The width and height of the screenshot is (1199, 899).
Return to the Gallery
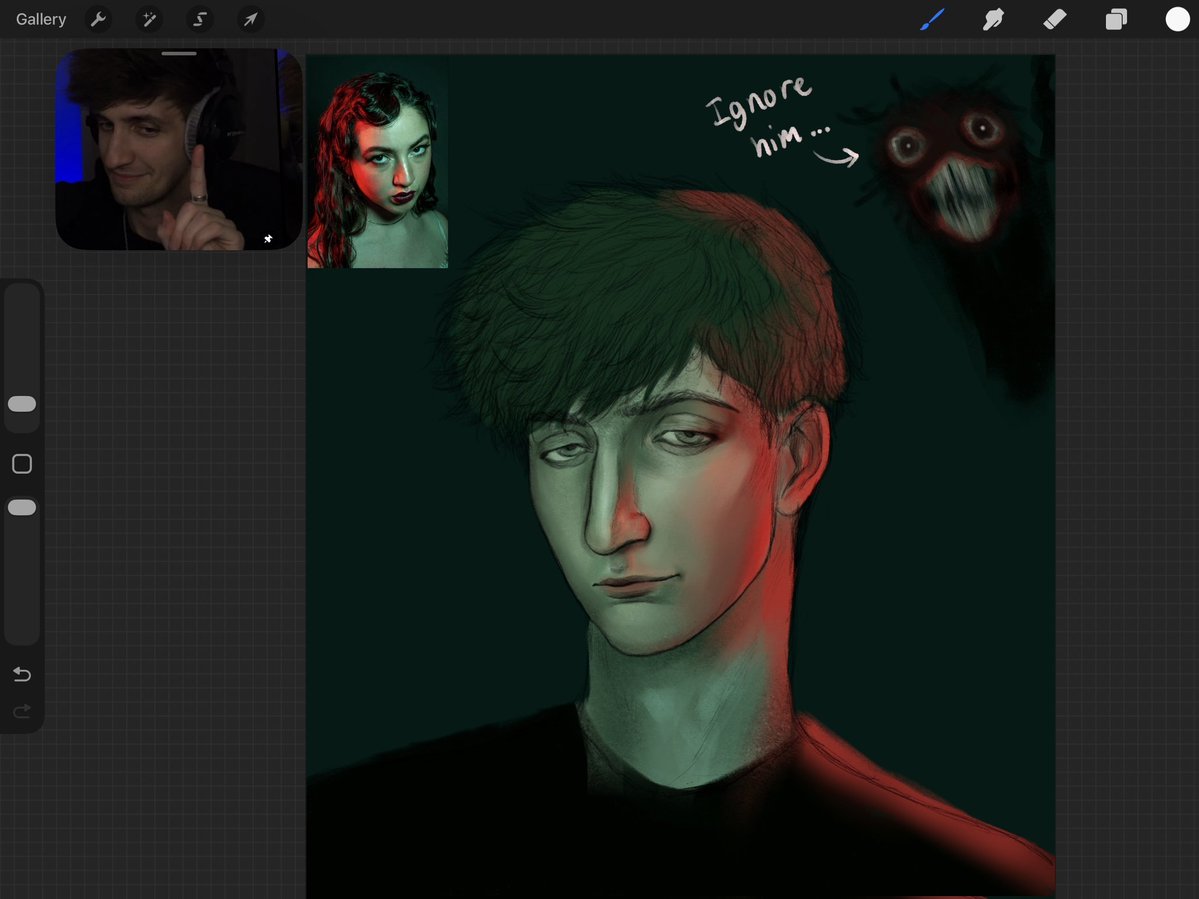pos(40,19)
